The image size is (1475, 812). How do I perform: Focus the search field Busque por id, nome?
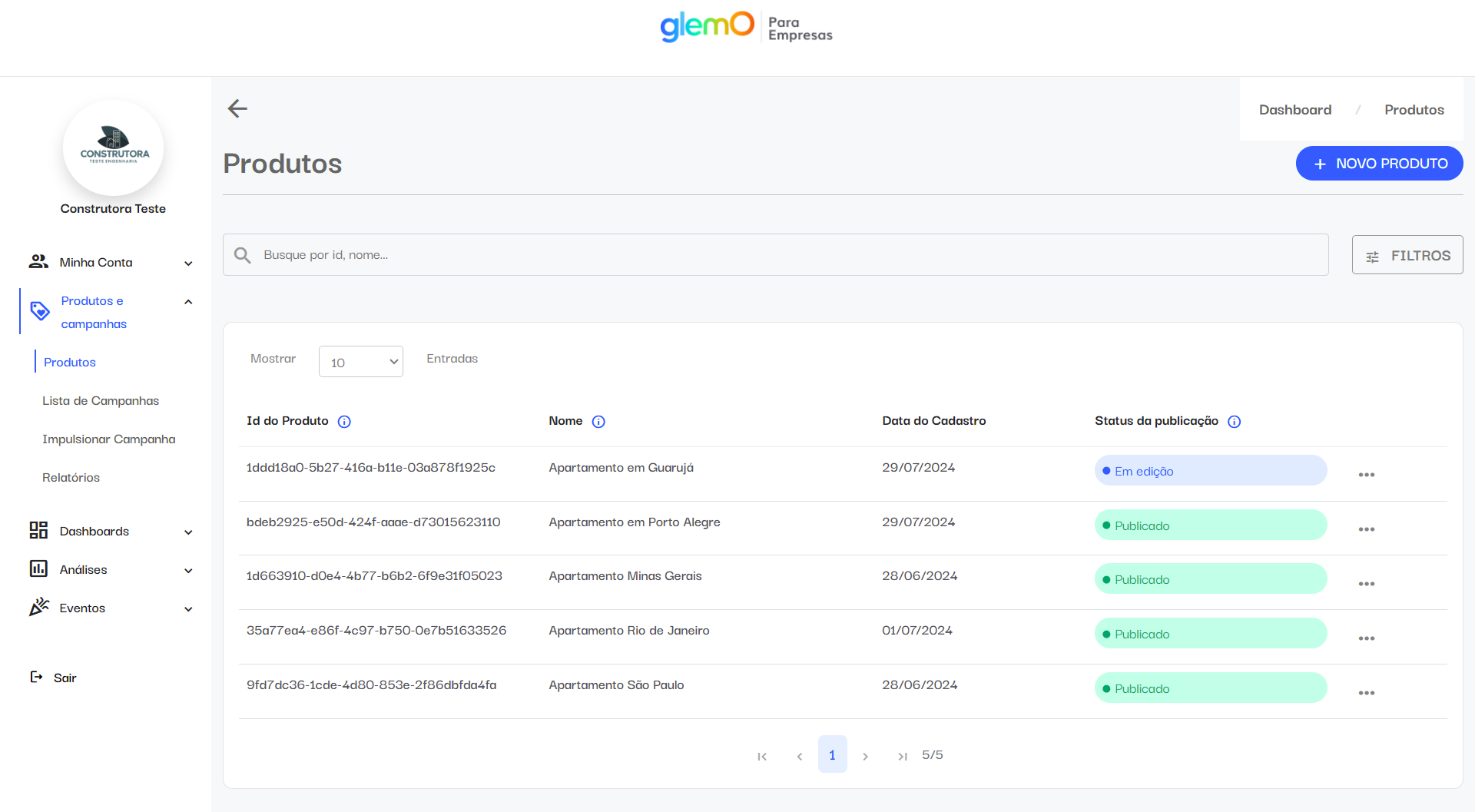pyautogui.click(x=776, y=255)
